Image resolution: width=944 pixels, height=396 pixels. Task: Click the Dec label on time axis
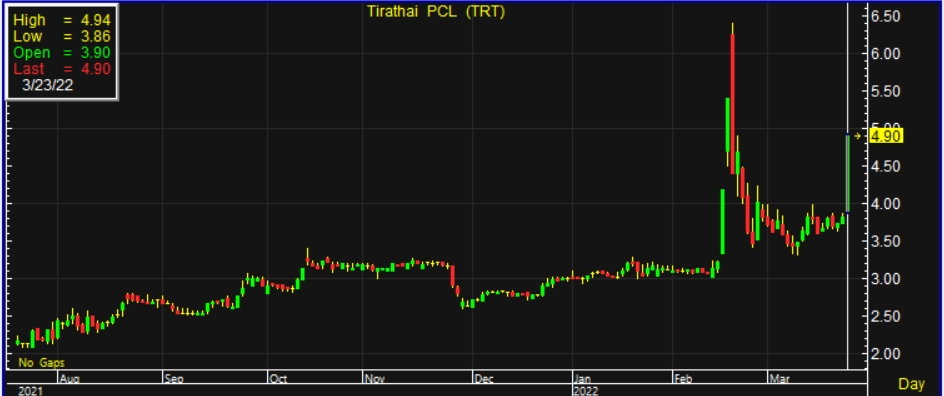484,379
